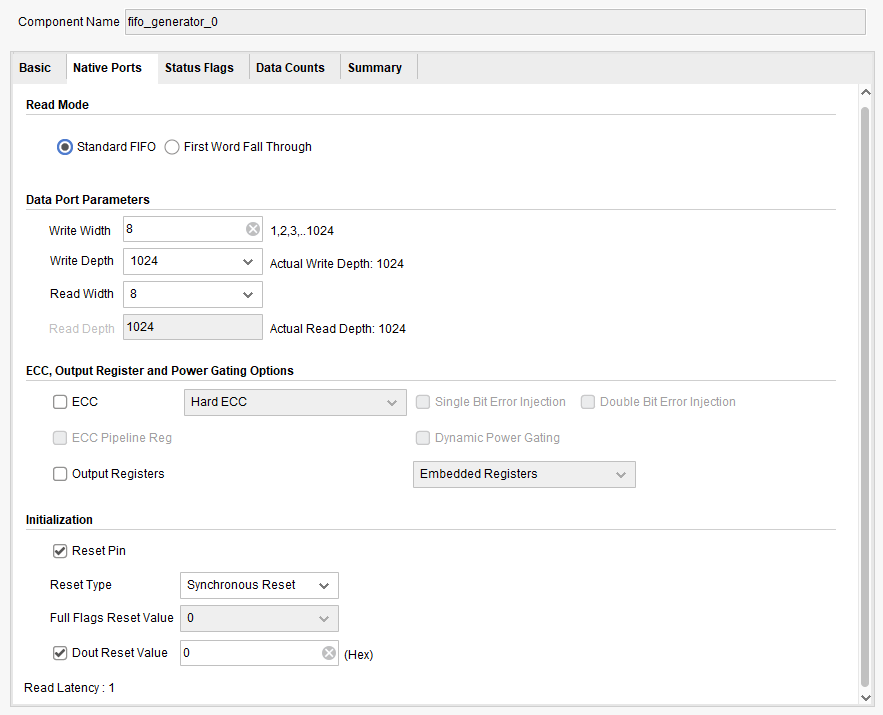View the Summary tab

[x=375, y=68]
